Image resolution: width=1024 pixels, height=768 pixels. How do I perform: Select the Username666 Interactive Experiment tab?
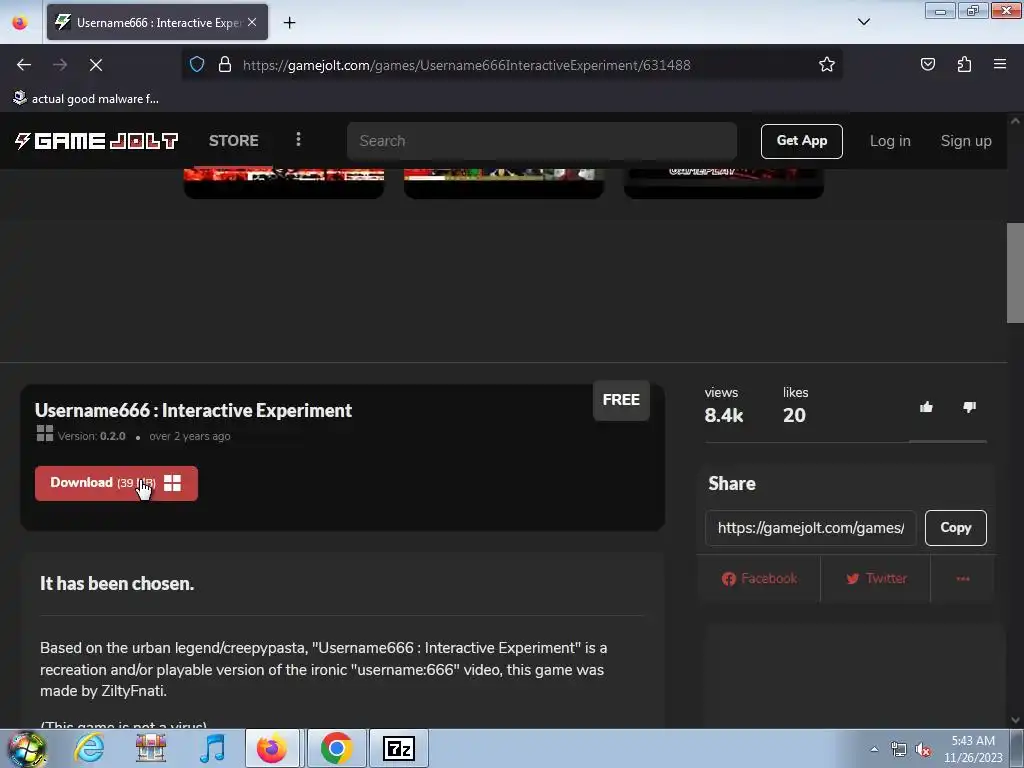(157, 22)
